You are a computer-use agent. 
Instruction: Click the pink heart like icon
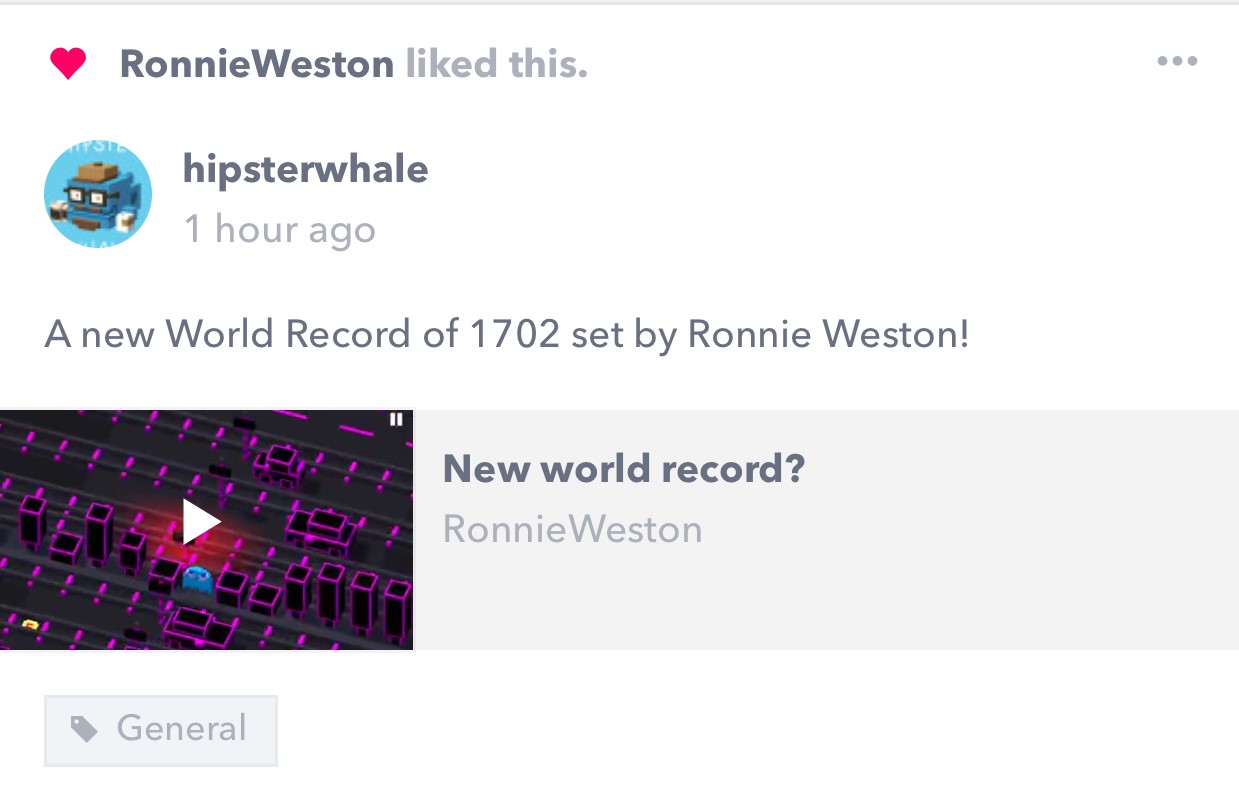click(68, 65)
